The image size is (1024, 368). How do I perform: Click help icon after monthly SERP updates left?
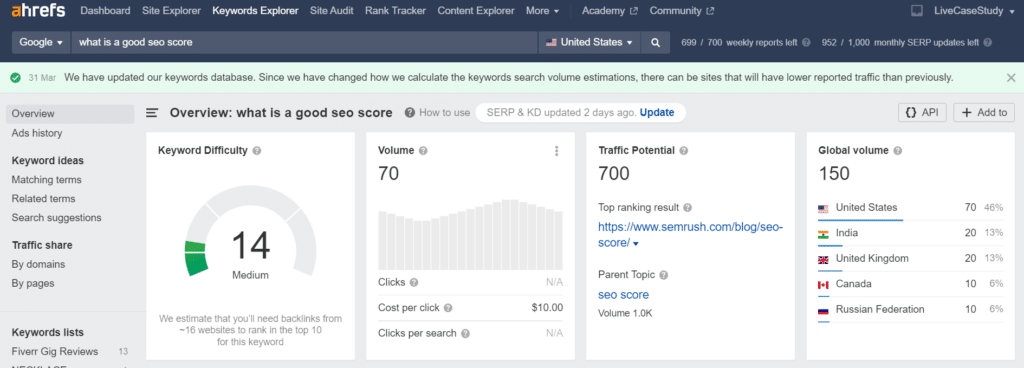tap(987, 42)
